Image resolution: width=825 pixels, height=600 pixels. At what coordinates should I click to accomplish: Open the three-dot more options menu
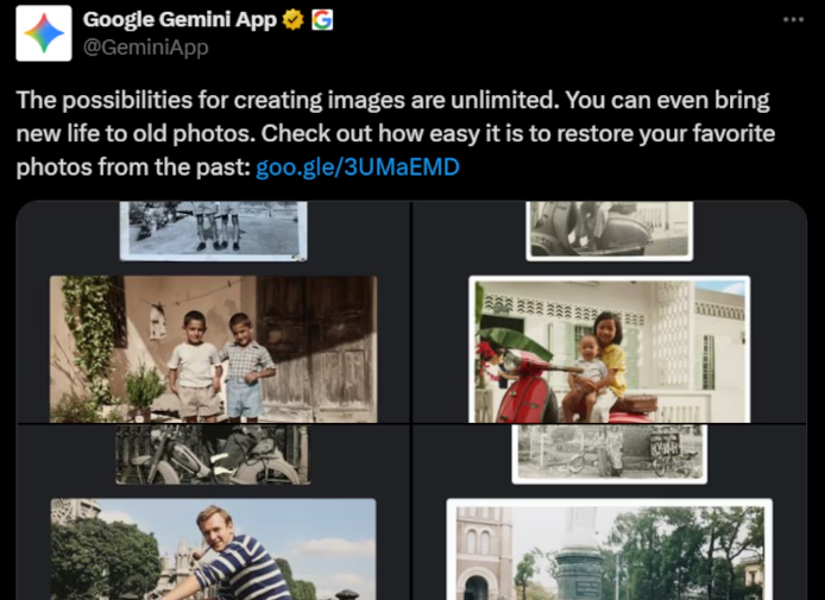pos(793,19)
